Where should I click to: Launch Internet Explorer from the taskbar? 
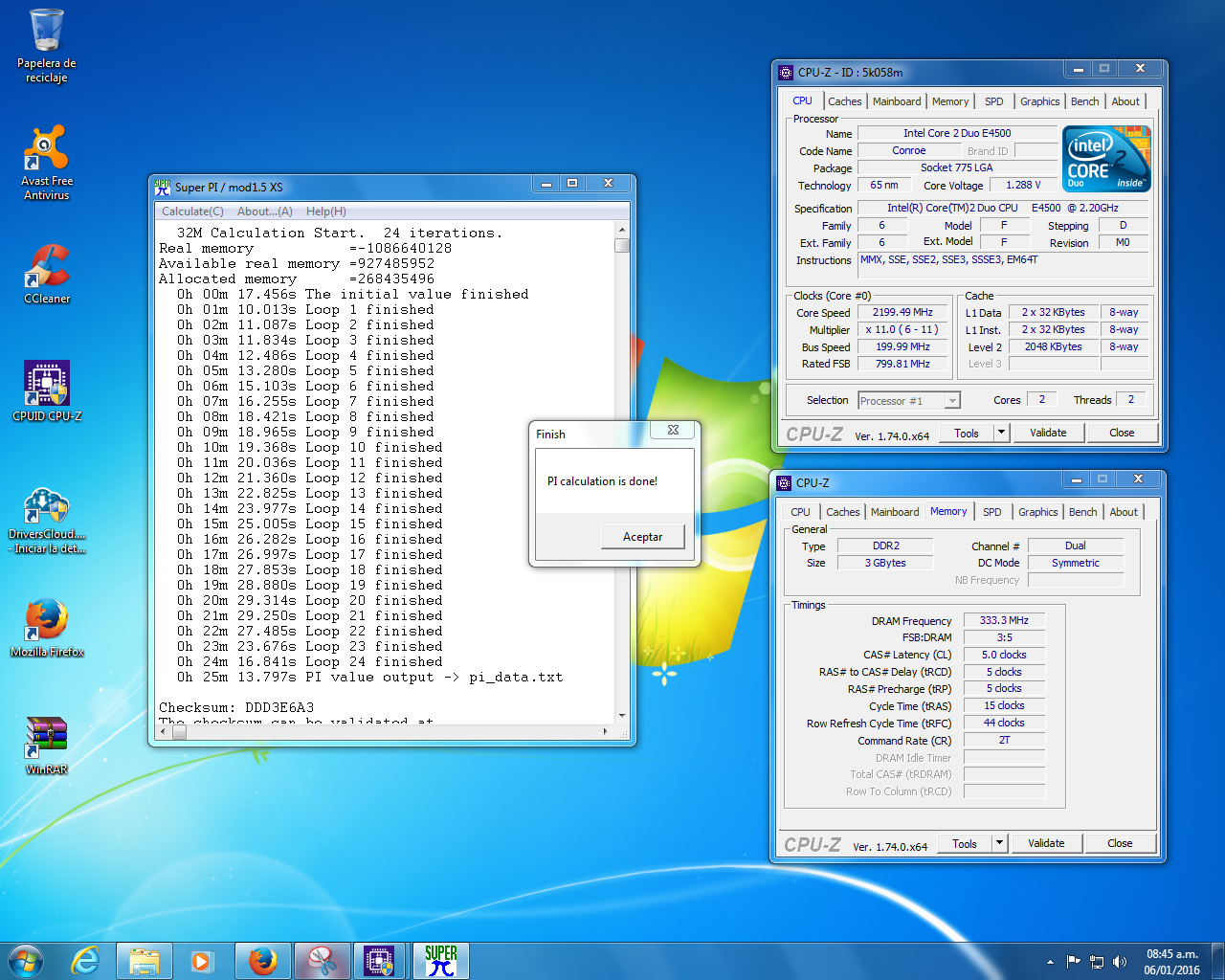click(x=86, y=961)
